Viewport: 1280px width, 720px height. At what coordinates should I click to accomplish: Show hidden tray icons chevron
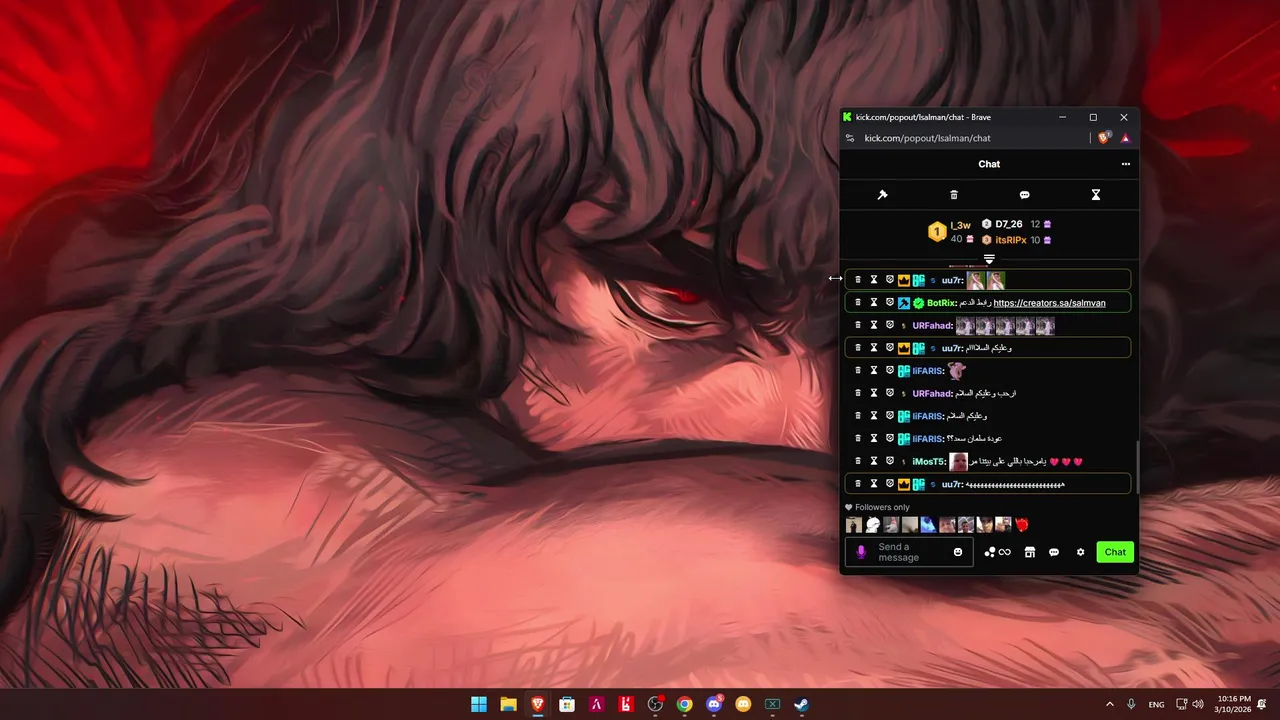pos(1109,704)
